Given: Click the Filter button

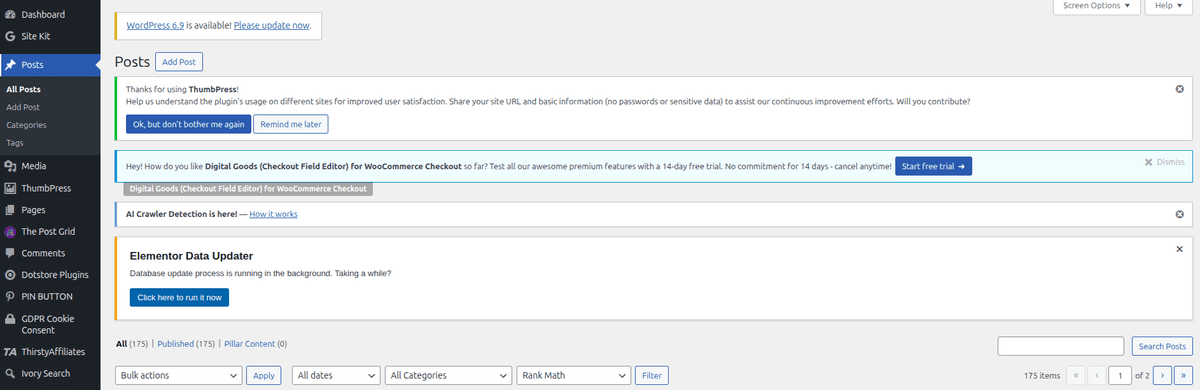Looking at the screenshot, I should pyautogui.click(x=652, y=376).
